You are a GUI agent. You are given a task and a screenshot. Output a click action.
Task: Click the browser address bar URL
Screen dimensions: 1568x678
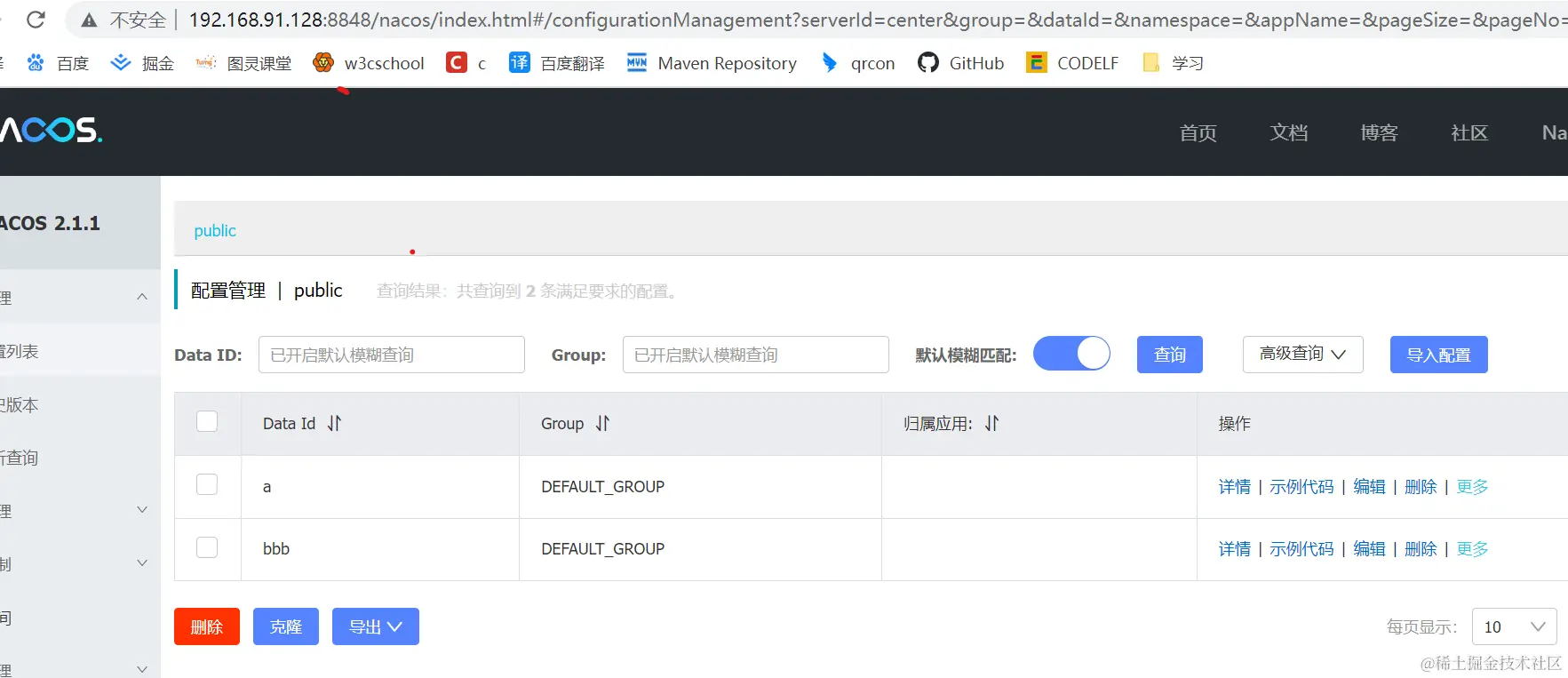(x=878, y=20)
